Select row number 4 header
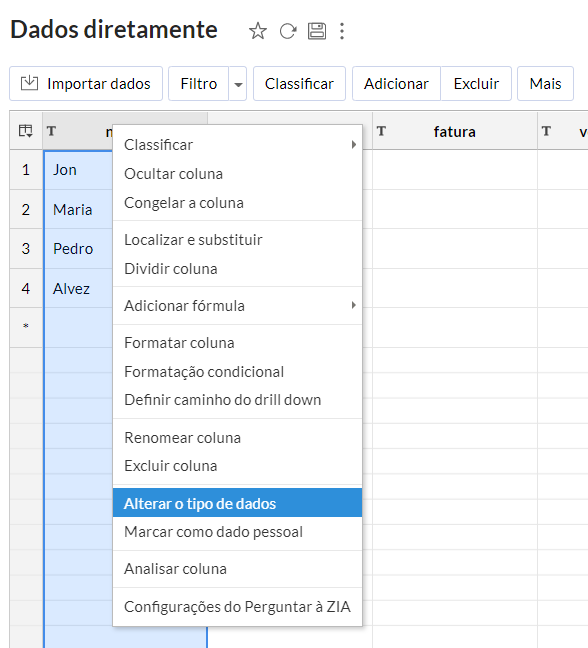 click(26, 288)
